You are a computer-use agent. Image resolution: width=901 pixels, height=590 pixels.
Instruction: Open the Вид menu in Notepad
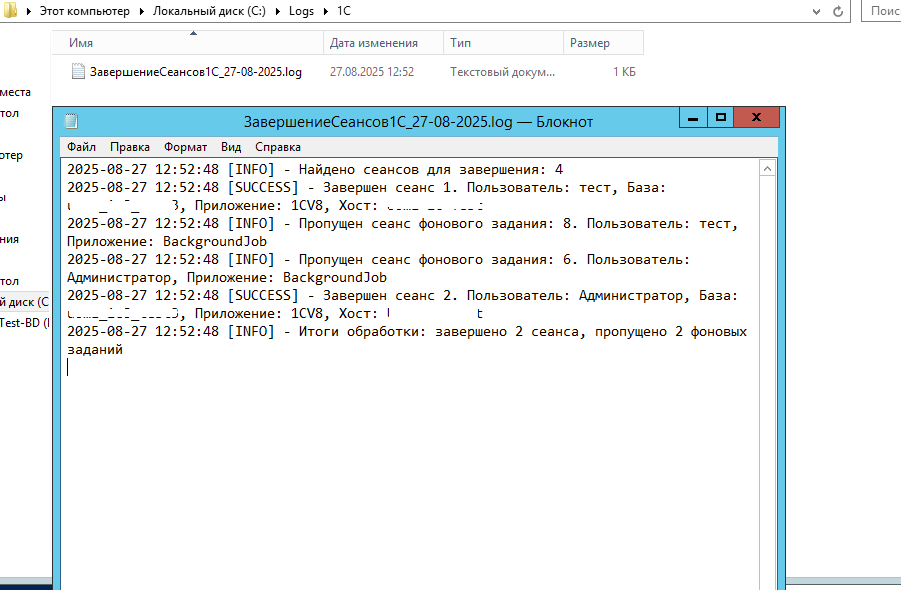pyautogui.click(x=231, y=147)
